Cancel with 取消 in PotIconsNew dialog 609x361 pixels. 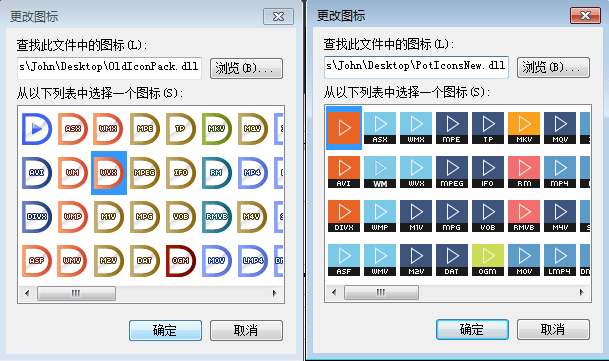553,330
